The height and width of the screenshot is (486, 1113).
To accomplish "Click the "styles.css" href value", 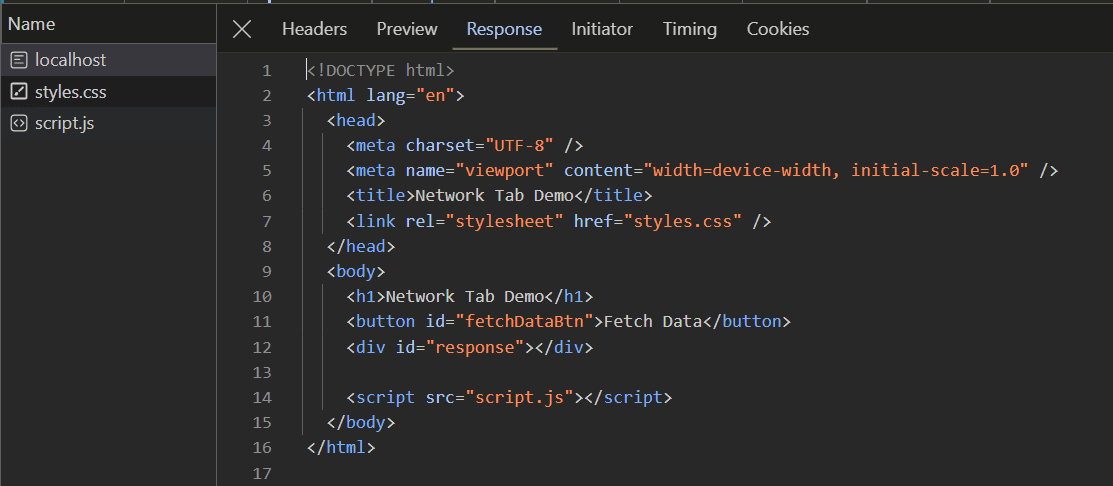I will click(x=682, y=221).
